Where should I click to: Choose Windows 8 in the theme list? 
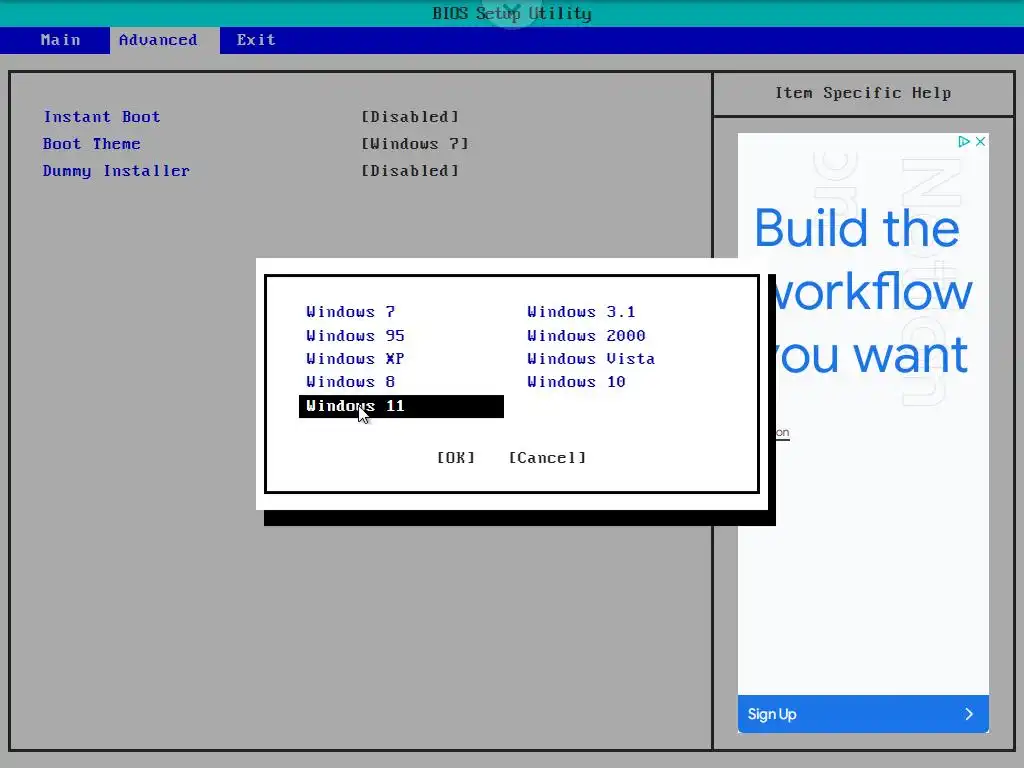351,381
